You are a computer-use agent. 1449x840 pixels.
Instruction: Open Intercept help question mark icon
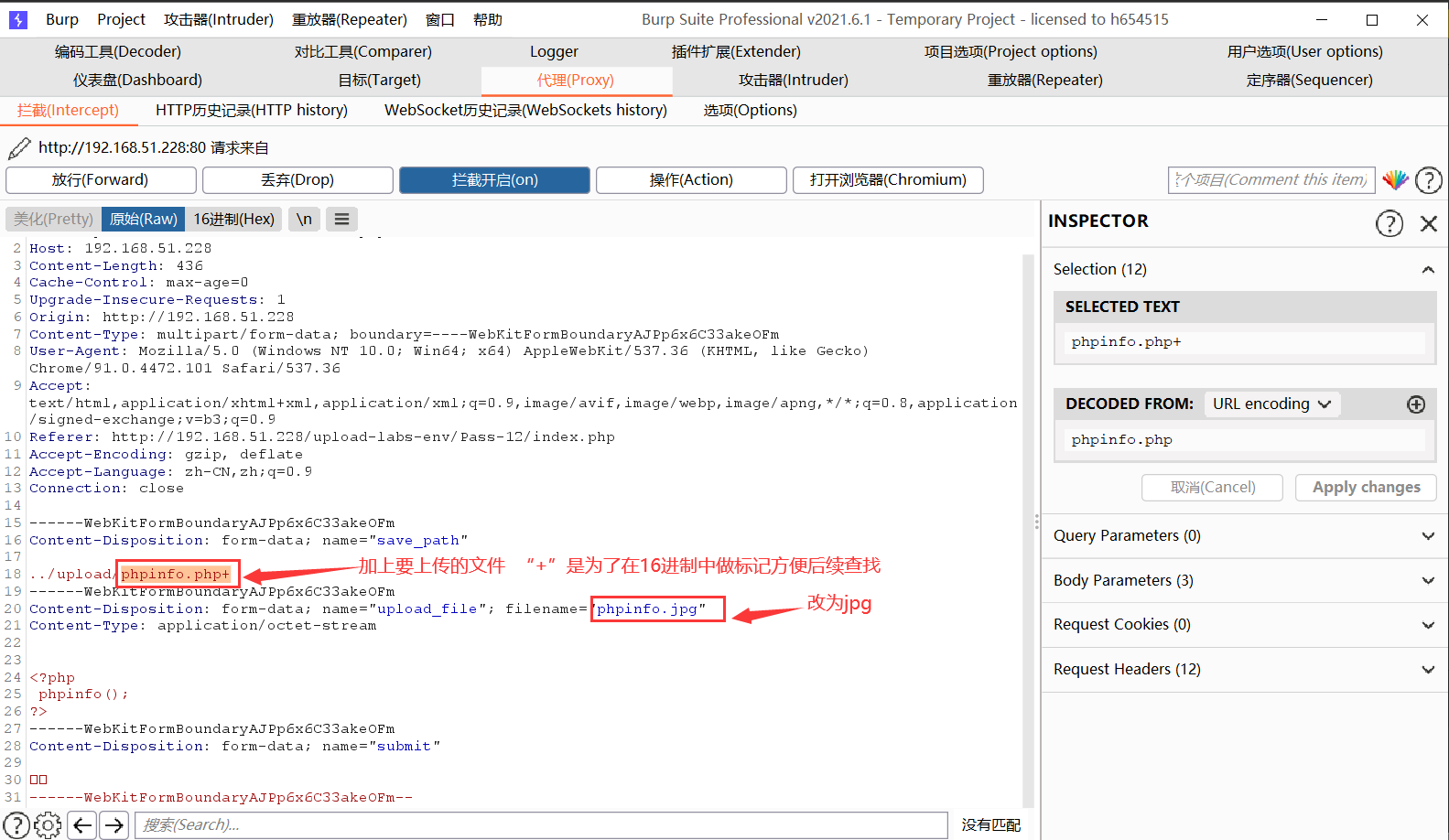[1428, 180]
